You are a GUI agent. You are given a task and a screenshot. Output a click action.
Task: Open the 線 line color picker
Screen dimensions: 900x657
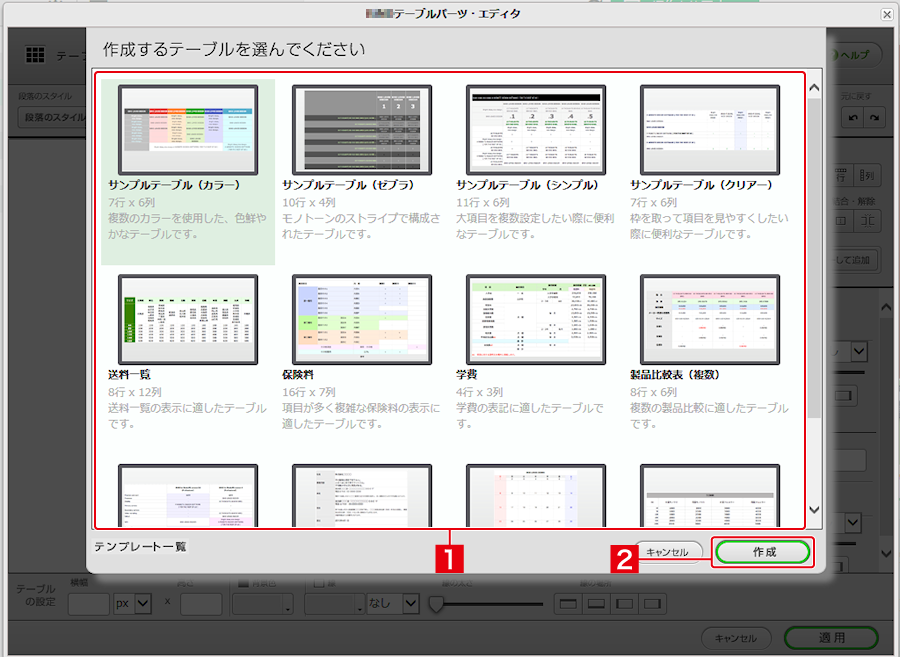[335, 604]
